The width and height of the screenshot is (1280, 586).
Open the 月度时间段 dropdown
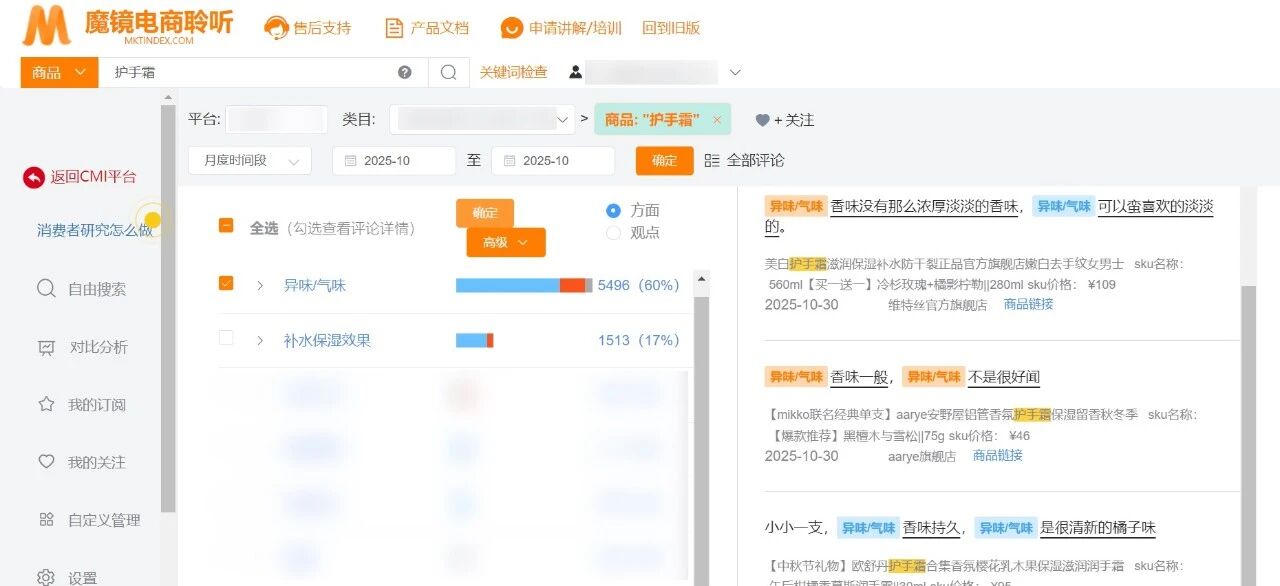pyautogui.click(x=250, y=161)
